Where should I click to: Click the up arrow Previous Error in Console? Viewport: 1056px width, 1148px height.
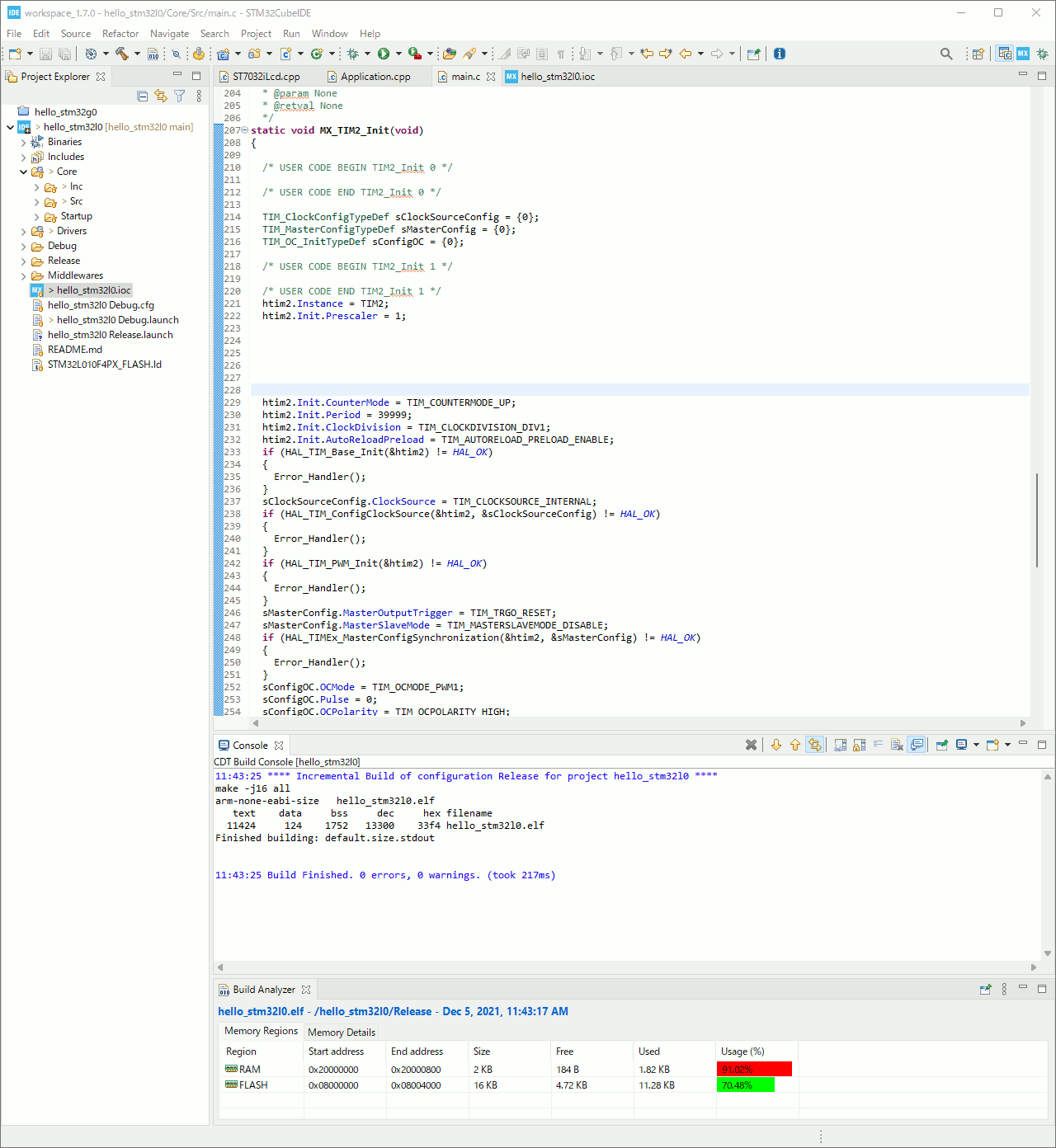click(795, 745)
